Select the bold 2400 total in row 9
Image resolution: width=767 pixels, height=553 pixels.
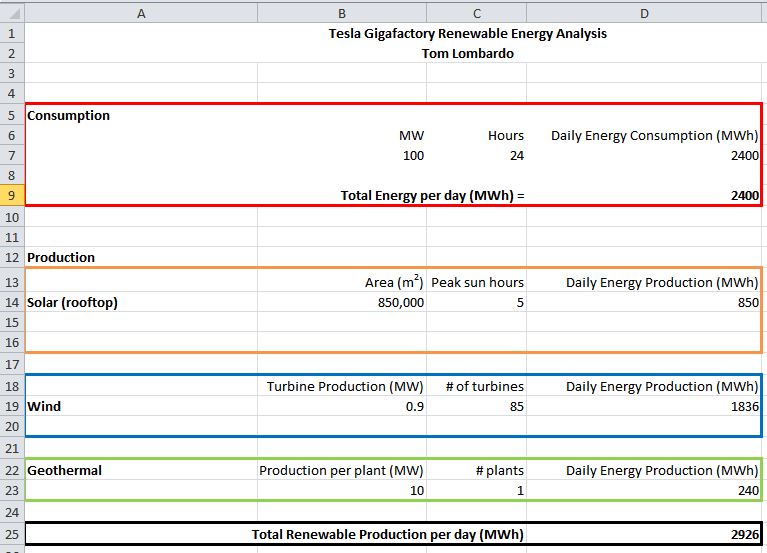[x=745, y=196]
